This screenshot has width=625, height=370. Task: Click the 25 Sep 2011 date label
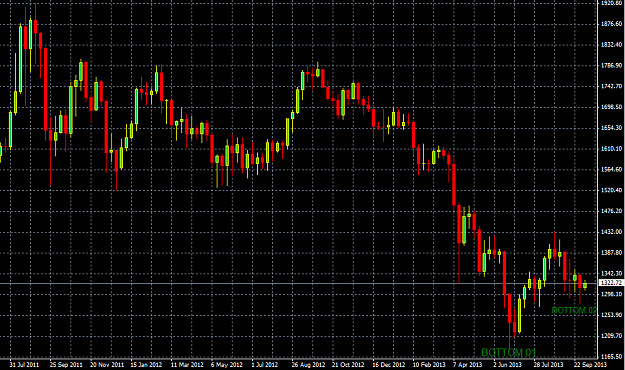point(66,364)
